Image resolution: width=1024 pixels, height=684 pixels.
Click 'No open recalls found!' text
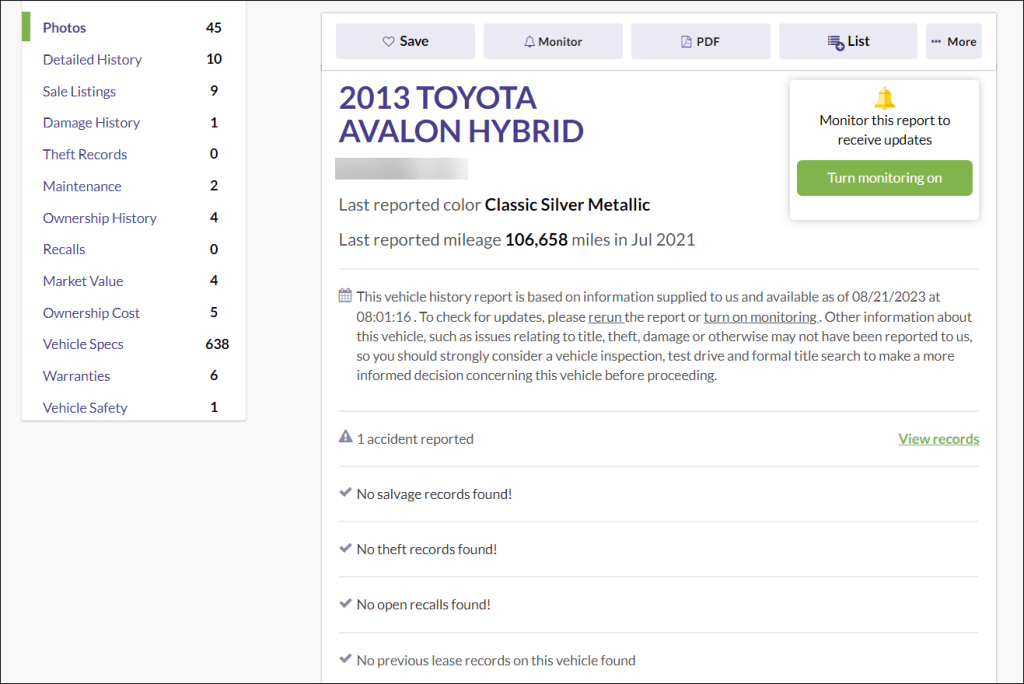pyautogui.click(x=424, y=604)
